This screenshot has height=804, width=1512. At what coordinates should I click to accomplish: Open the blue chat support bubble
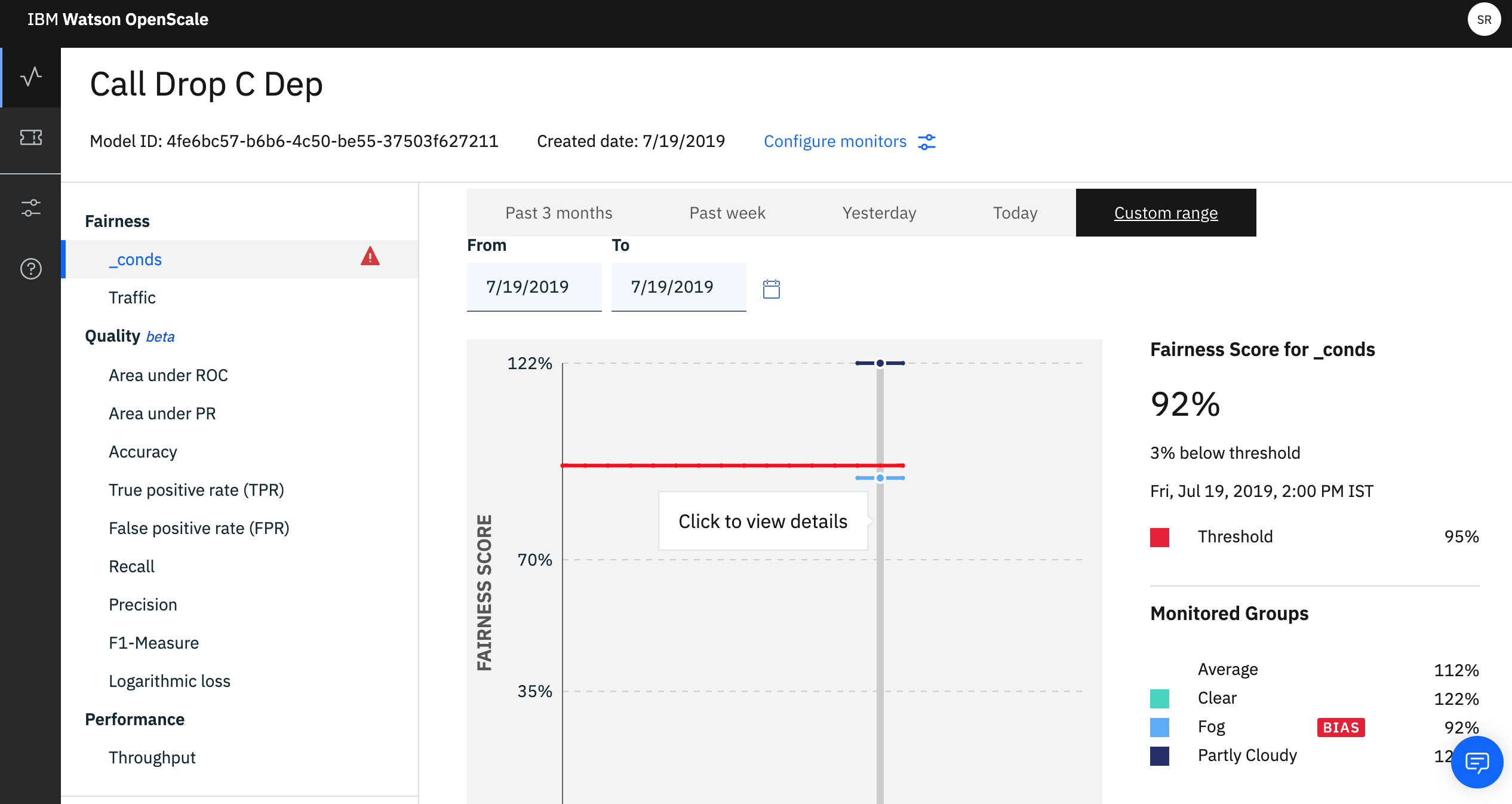[x=1477, y=762]
